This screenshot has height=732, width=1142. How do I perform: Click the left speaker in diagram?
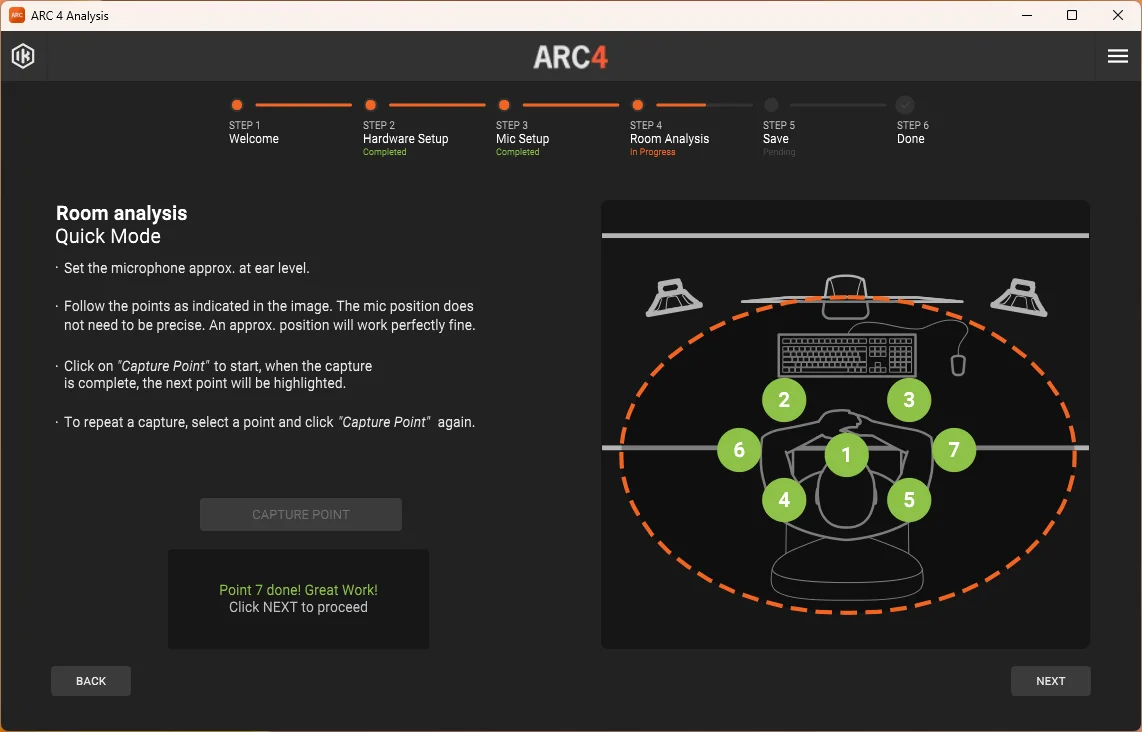tap(674, 297)
